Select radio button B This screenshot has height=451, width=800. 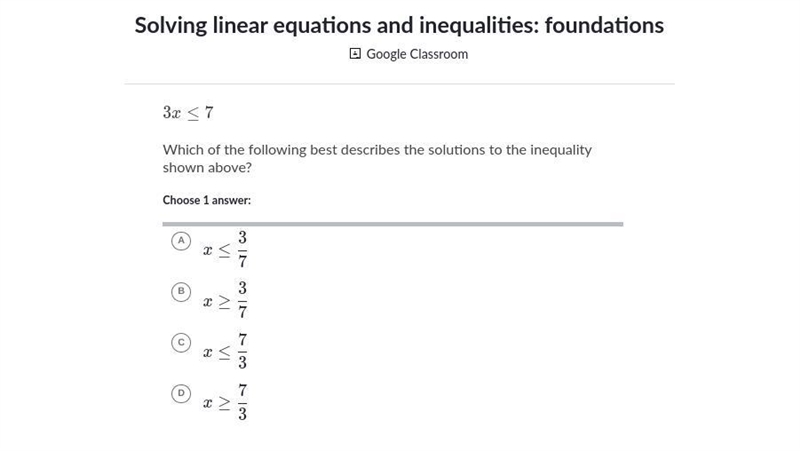click(x=181, y=291)
